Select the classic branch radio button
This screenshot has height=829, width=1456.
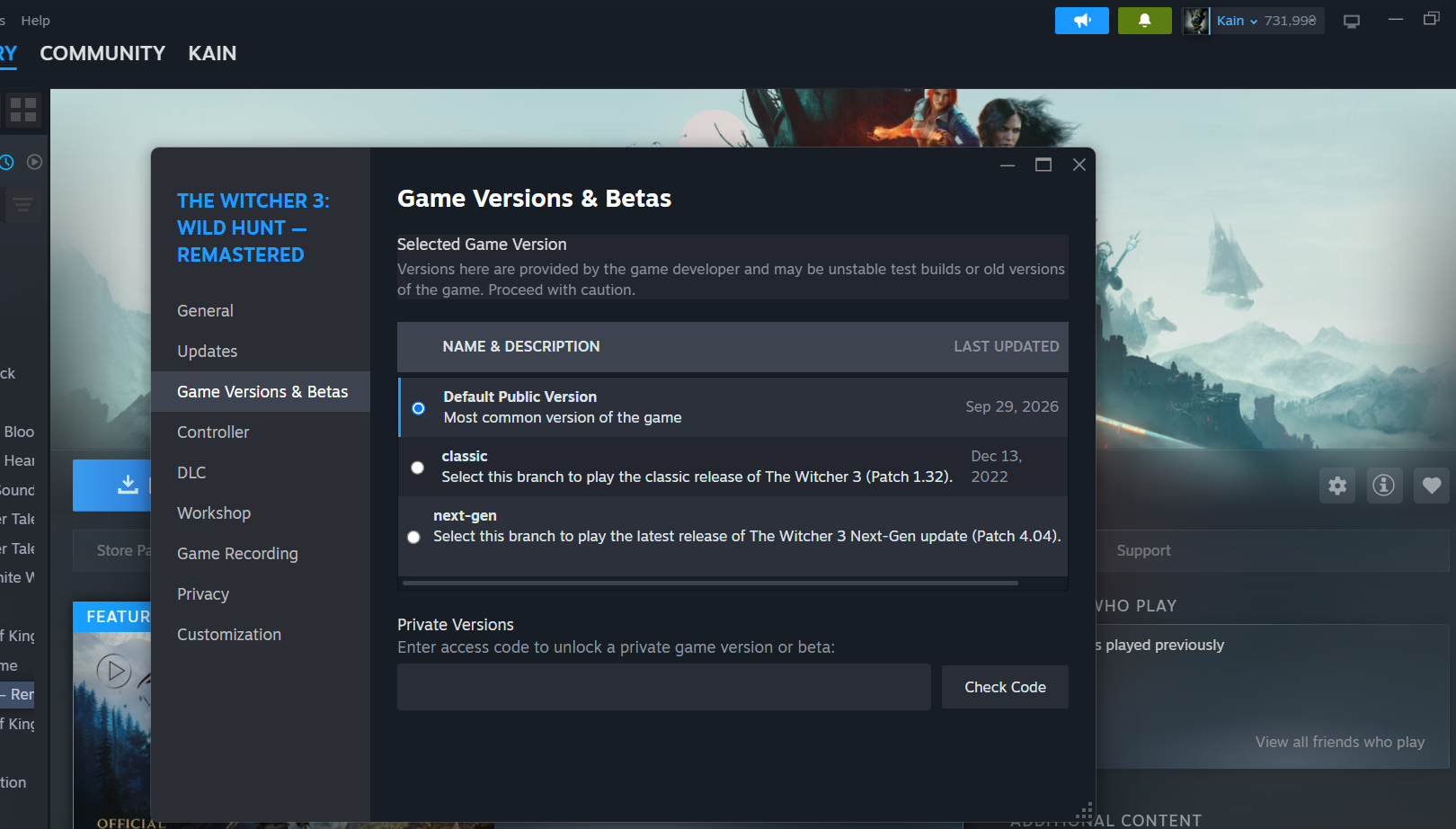[x=417, y=468]
